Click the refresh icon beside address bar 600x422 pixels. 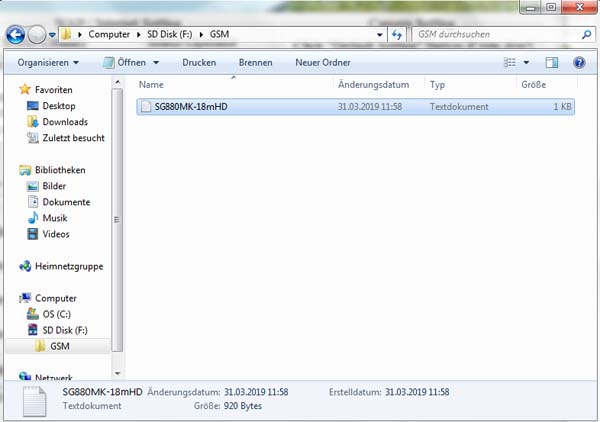click(x=397, y=35)
